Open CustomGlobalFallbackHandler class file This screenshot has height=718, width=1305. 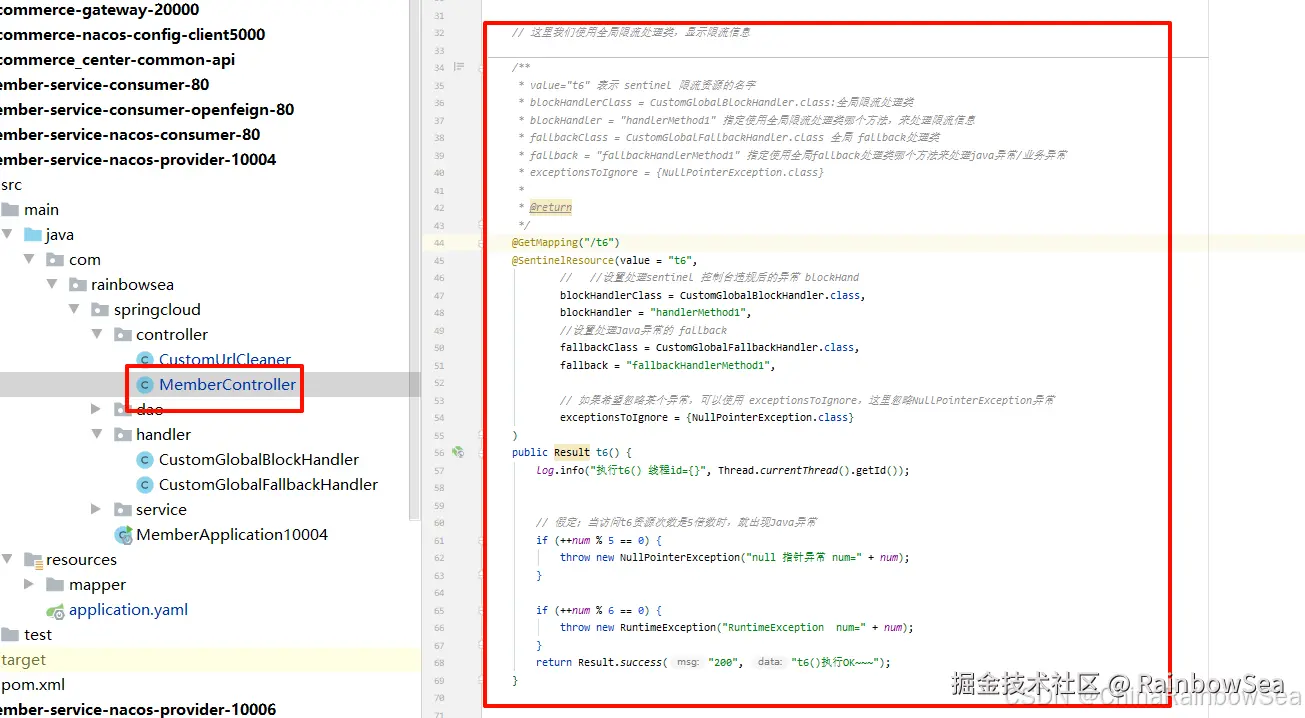tap(268, 485)
